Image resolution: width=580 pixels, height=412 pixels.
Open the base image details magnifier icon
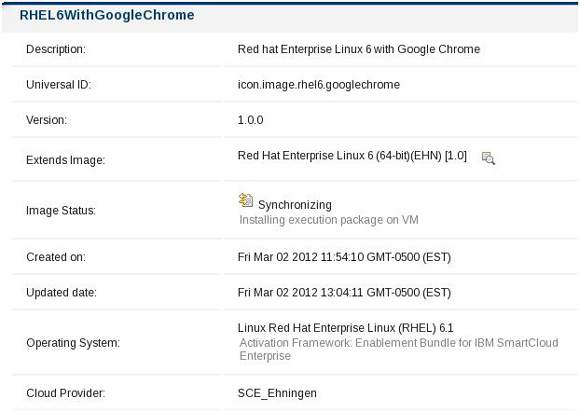488,158
